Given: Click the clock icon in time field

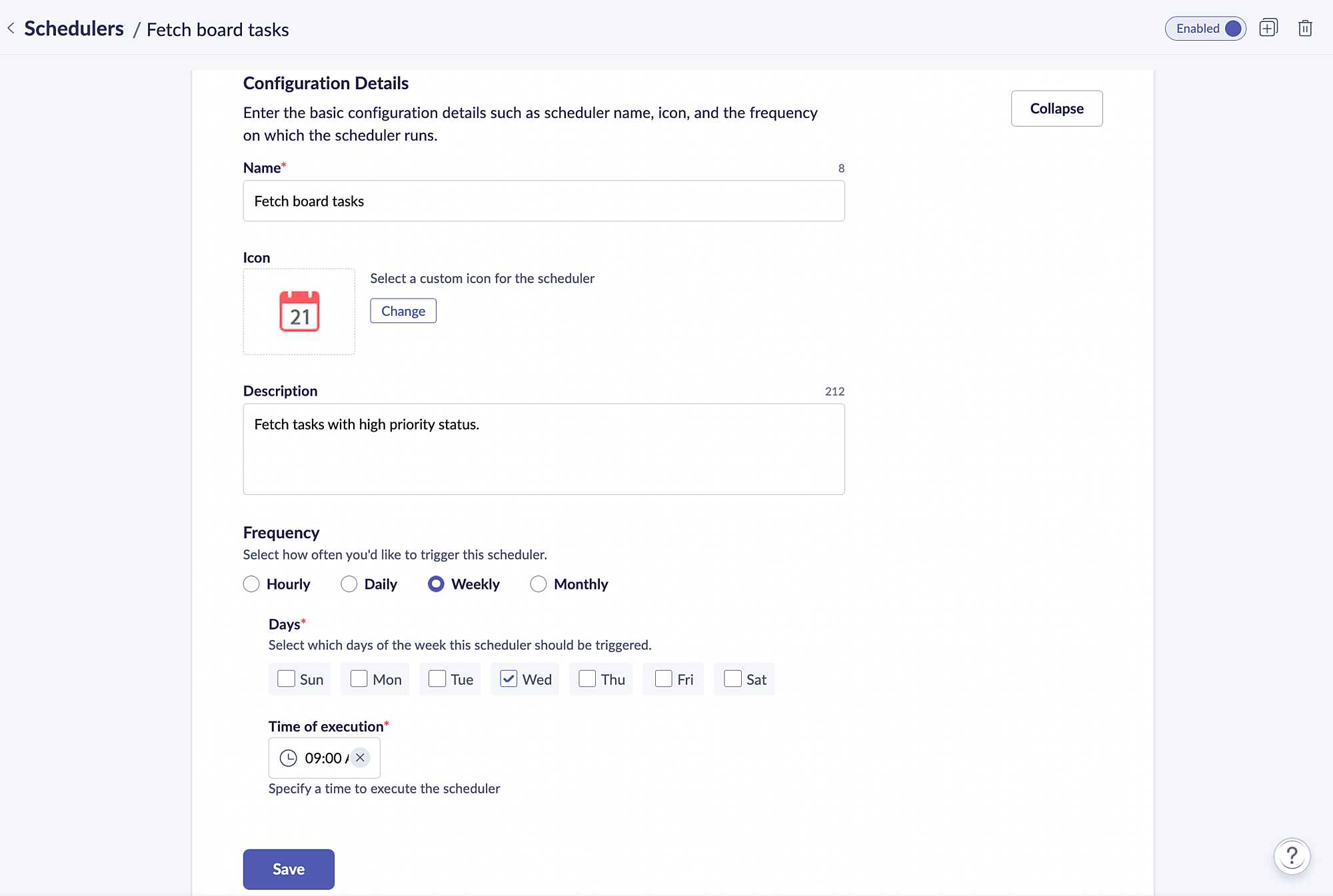Looking at the screenshot, I should tap(288, 758).
